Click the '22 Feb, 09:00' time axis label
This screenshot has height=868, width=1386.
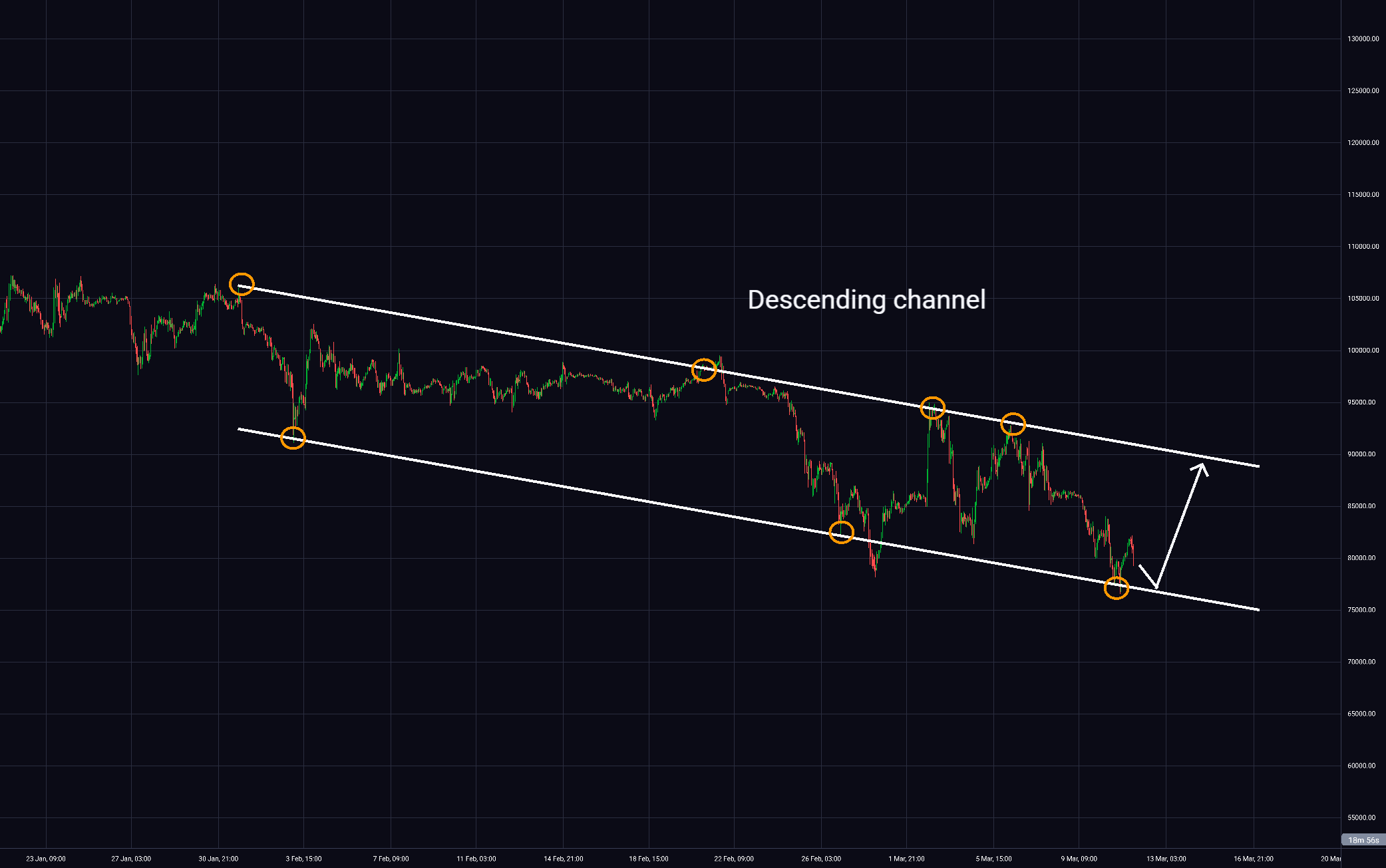tap(734, 859)
